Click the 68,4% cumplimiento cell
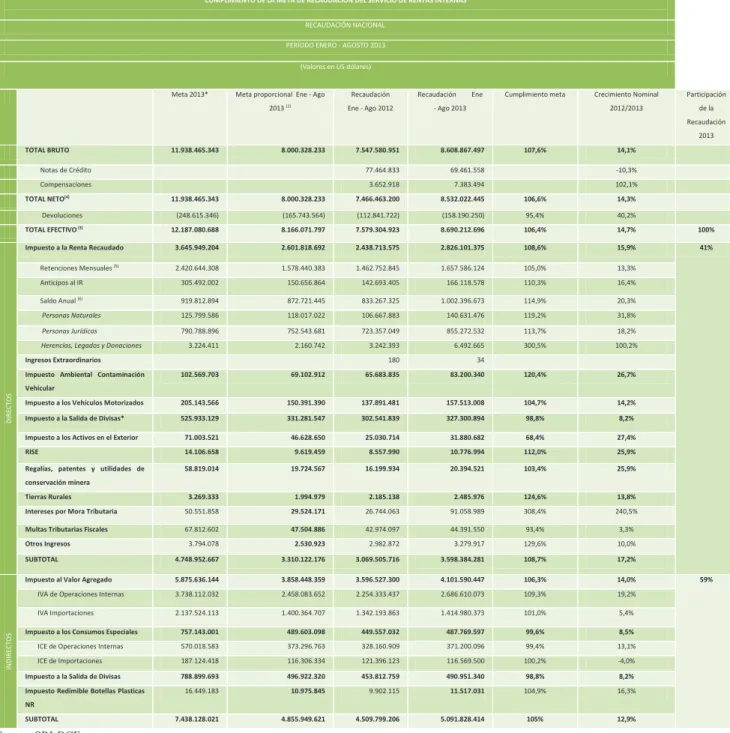 535,438
